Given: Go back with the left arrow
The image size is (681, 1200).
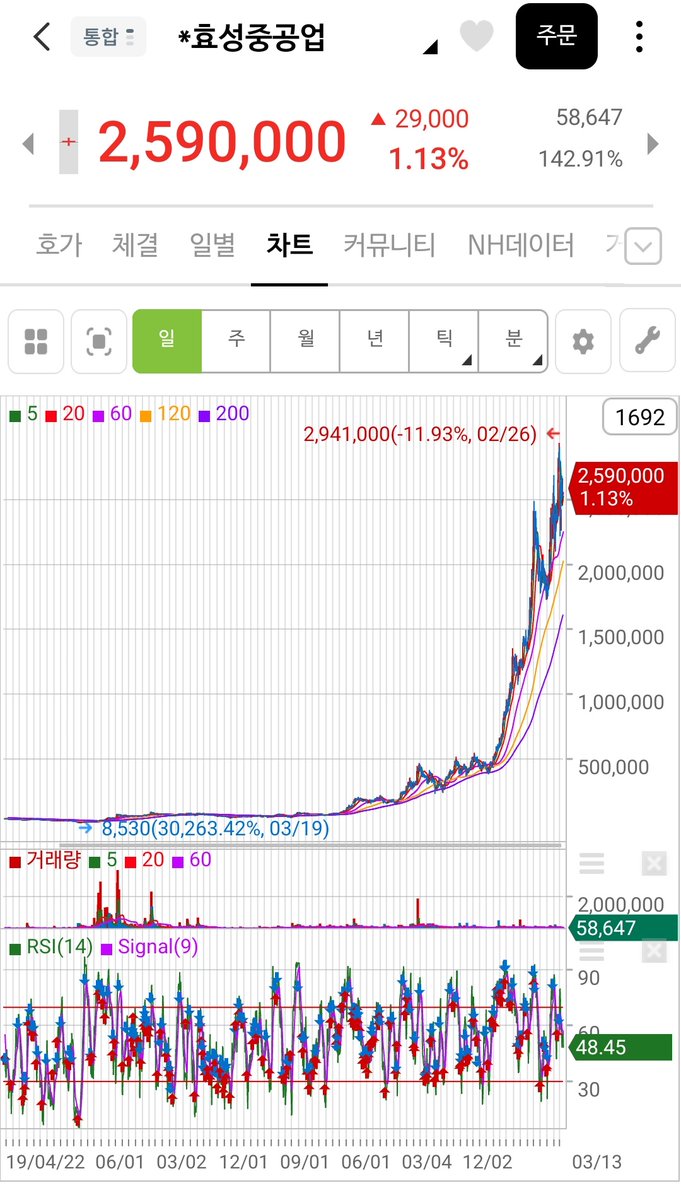Looking at the screenshot, I should [41, 37].
